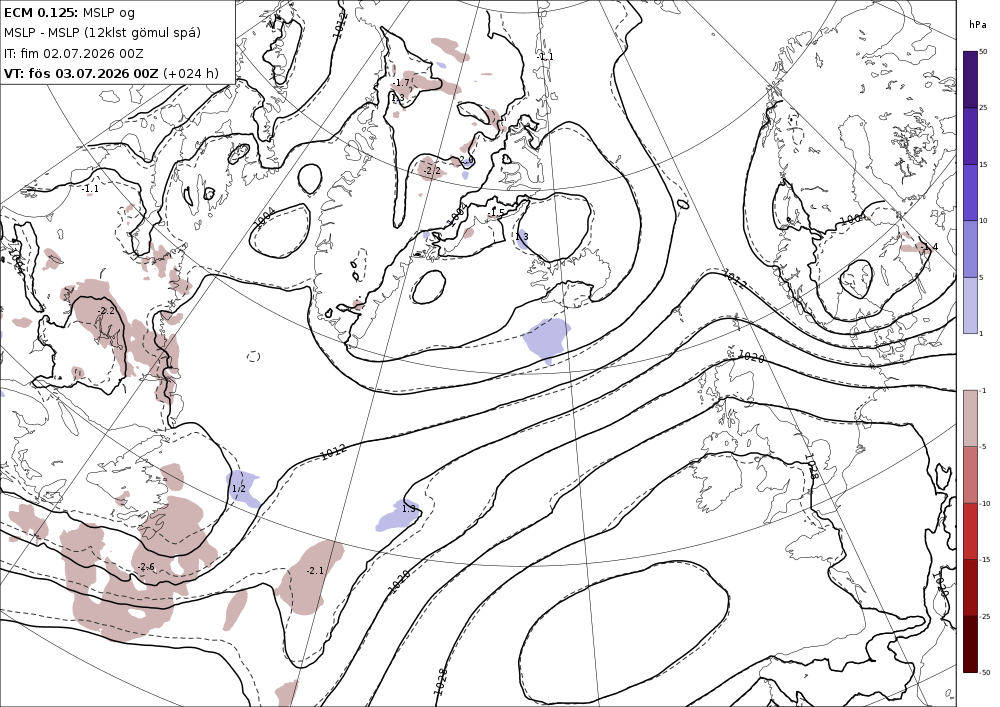The height and width of the screenshot is (707, 1000).
Task: Click the pale pink -1 to -5 swatch
Action: click(970, 418)
